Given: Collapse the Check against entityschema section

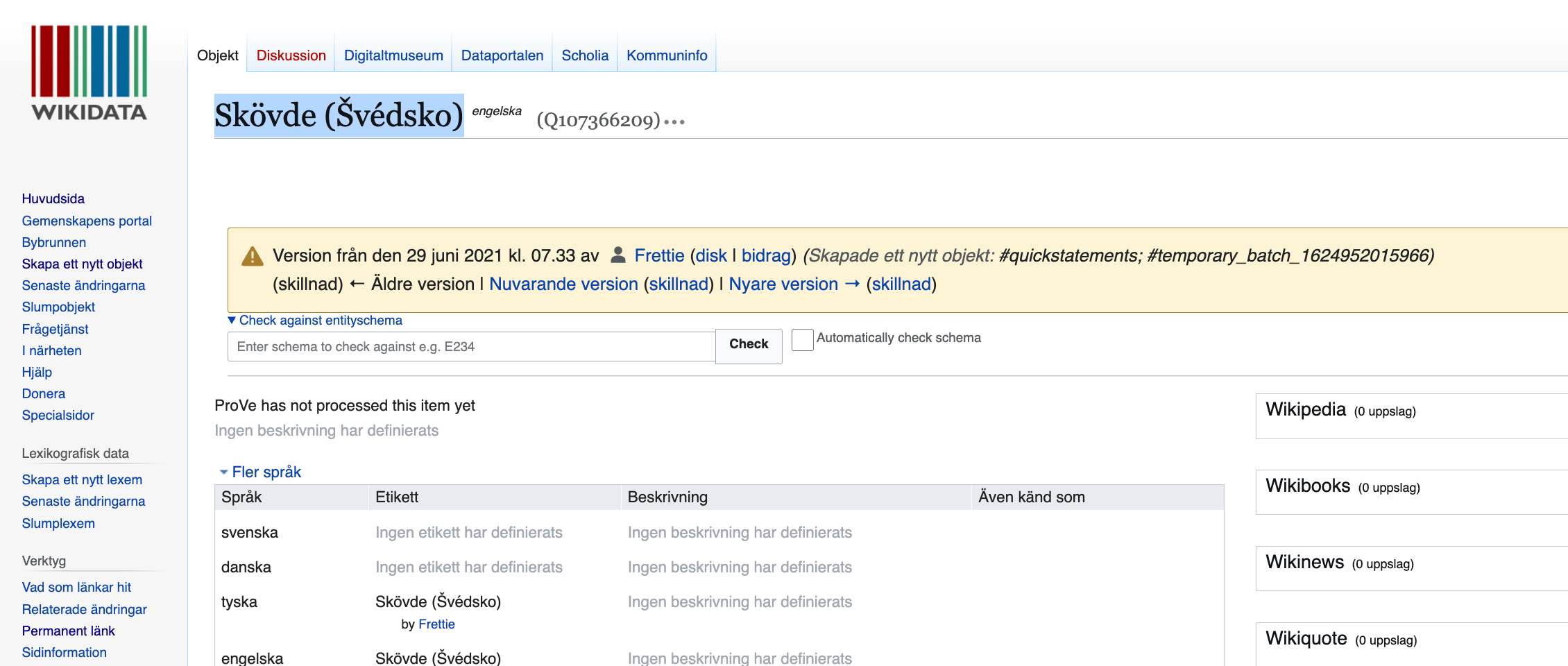Looking at the screenshot, I should tap(232, 321).
